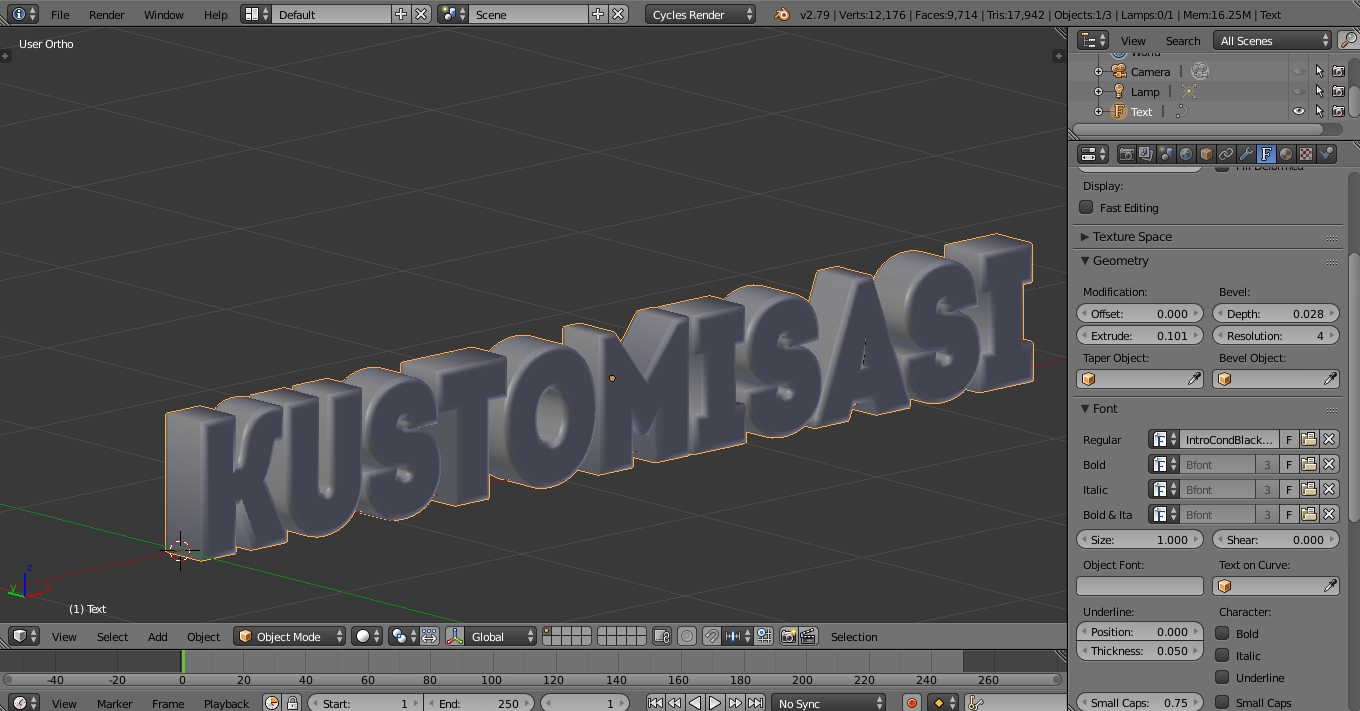Activate the Bevel Object eyedropper
The image size is (1360, 711).
point(1330,378)
